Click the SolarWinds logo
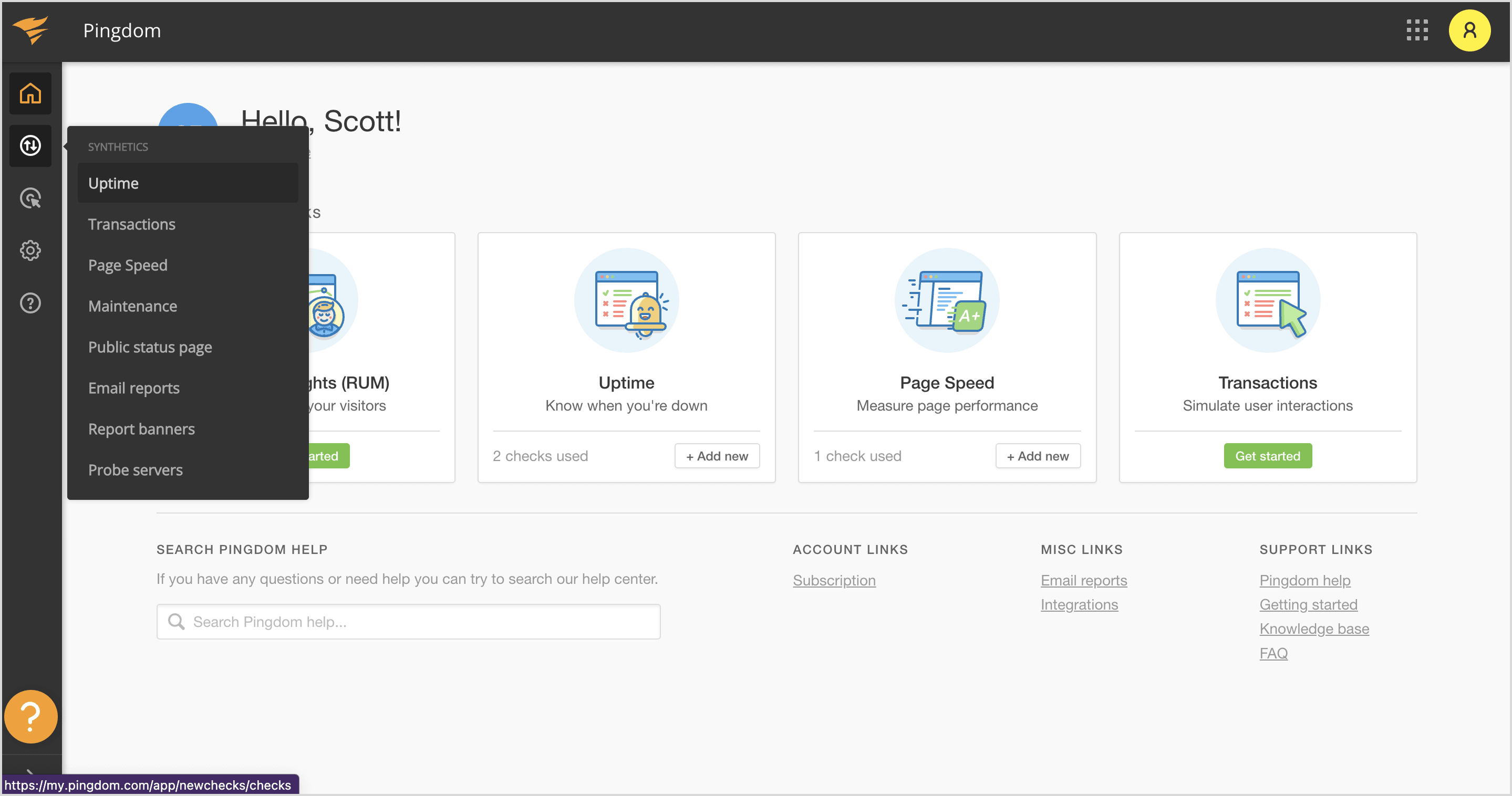Screen dimensions: 1512x796 tap(30, 30)
